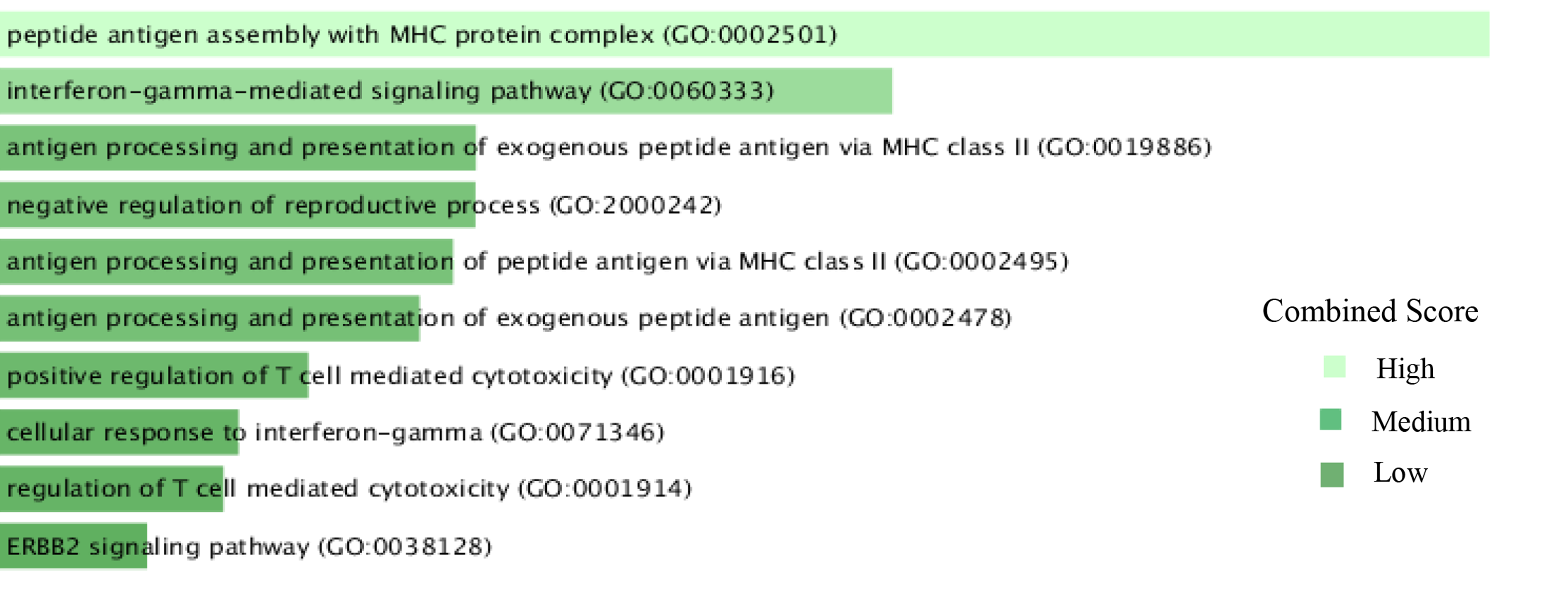Click positive regulation of T cell cytotoxicity bar

coord(155,375)
